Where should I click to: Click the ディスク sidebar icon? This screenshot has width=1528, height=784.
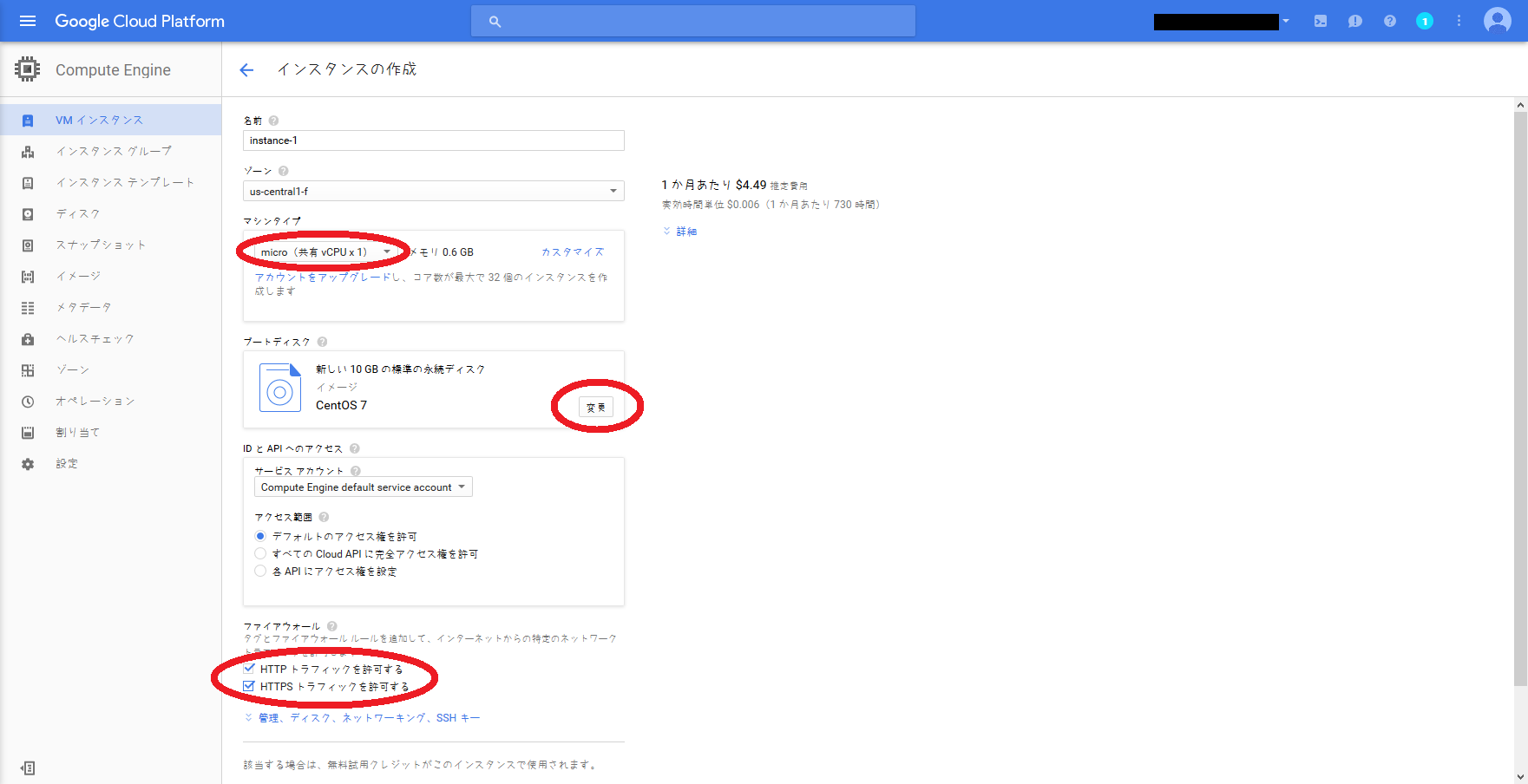[x=28, y=214]
